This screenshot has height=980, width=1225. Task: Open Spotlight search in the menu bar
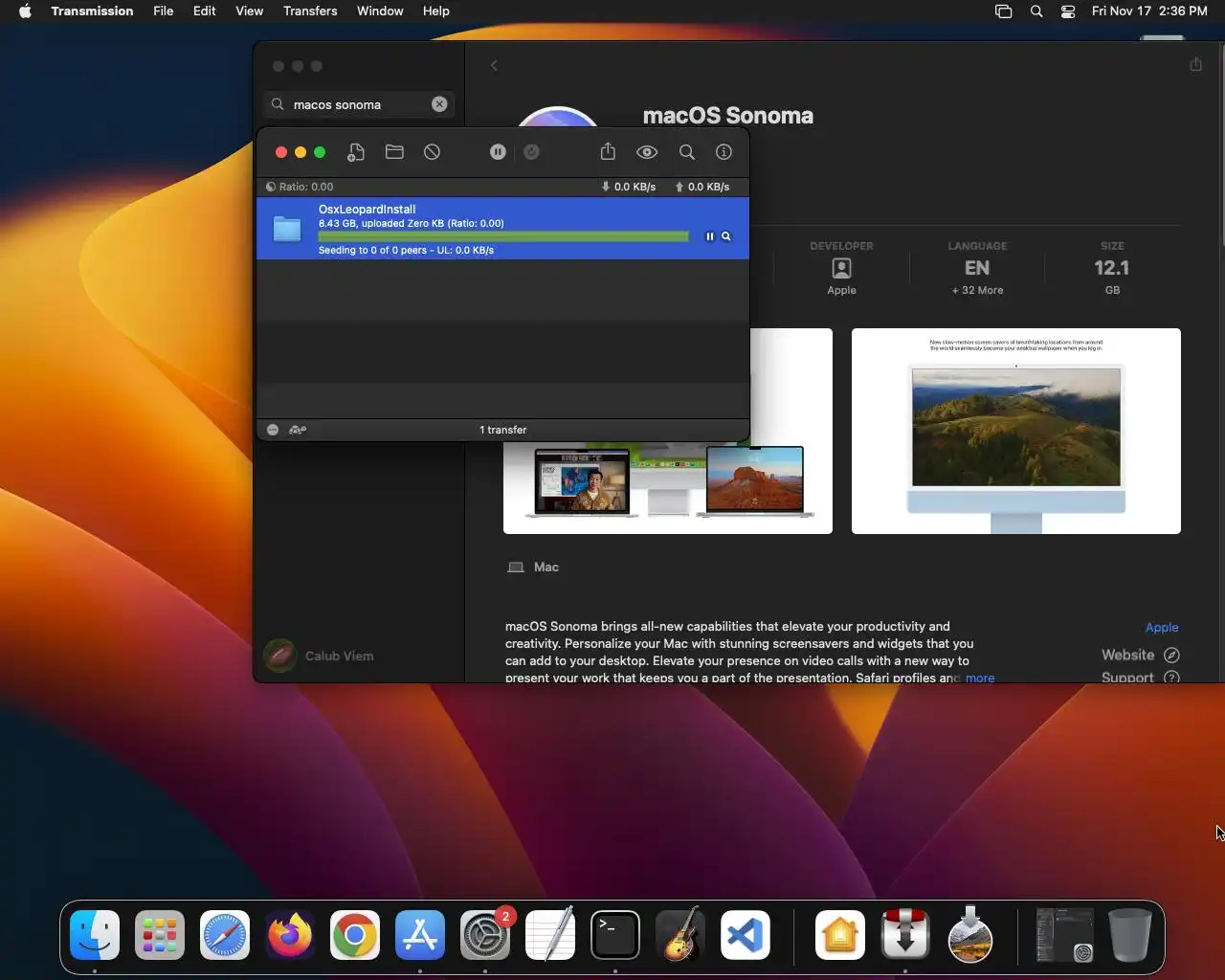1036,11
